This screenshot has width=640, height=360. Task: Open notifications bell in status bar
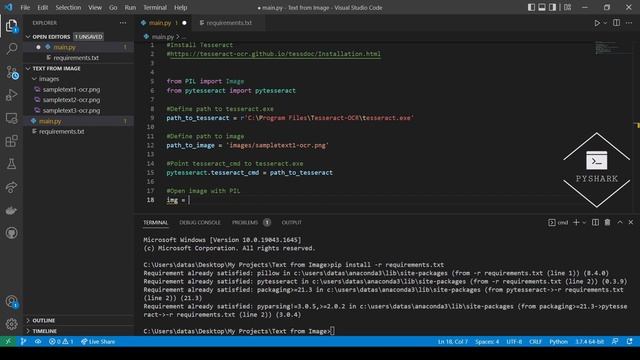coord(629,342)
